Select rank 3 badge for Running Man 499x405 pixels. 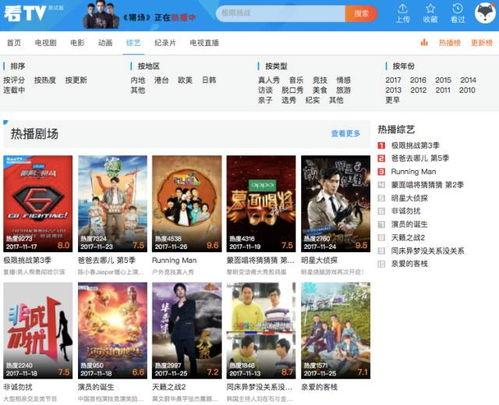tap(381, 172)
